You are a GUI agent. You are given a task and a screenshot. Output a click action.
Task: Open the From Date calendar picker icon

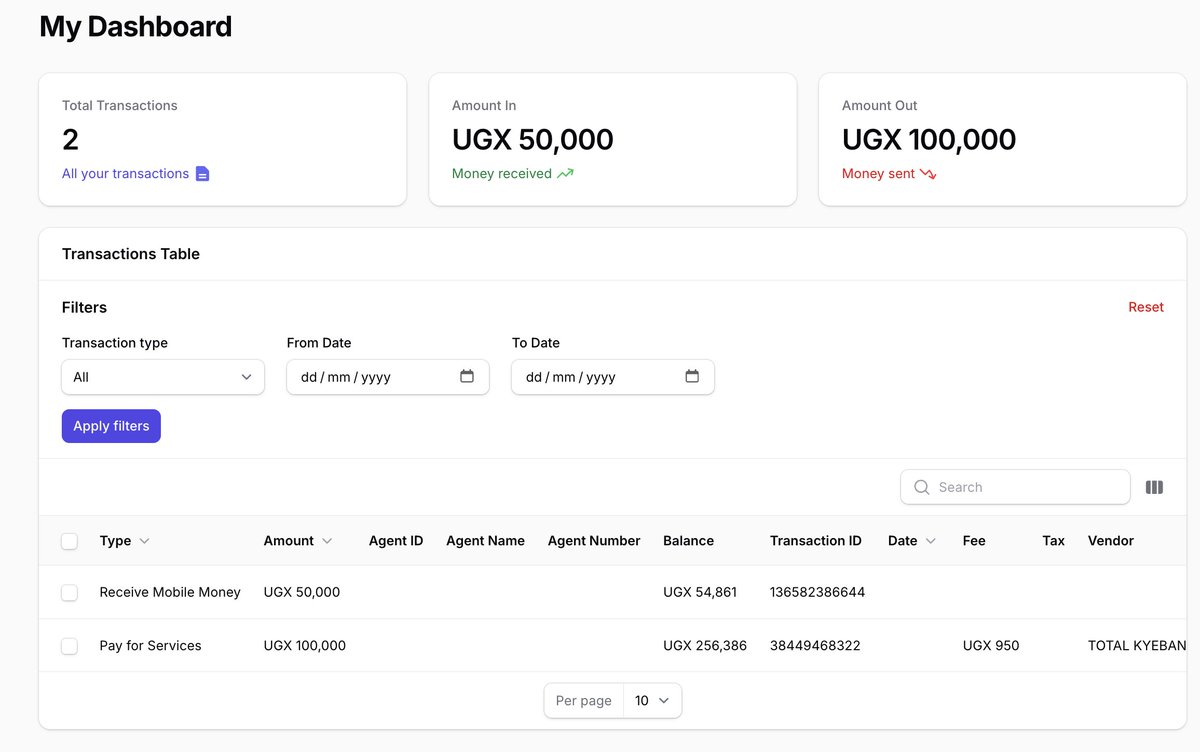467,377
